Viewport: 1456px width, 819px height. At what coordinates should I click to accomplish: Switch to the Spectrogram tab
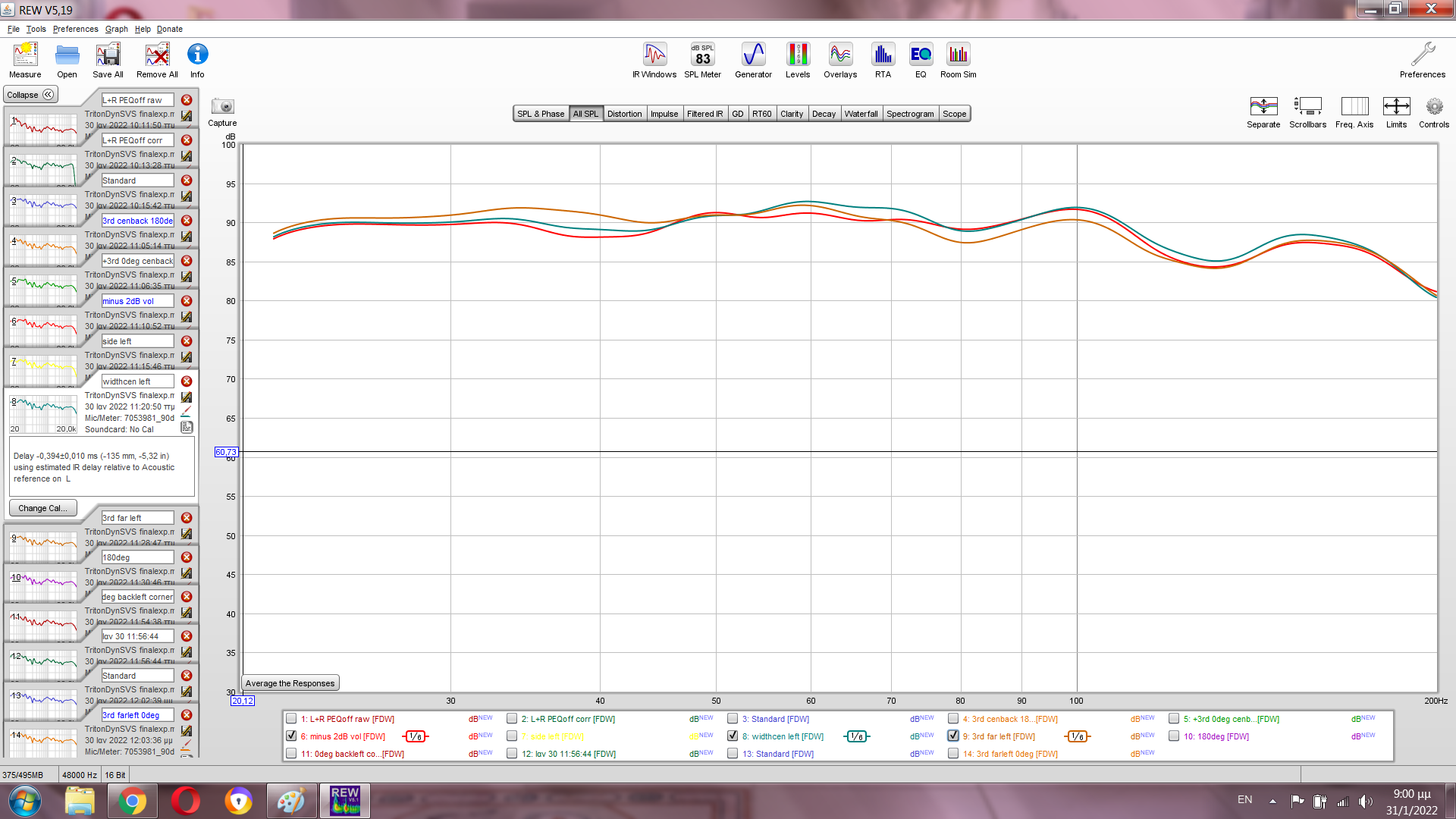910,114
